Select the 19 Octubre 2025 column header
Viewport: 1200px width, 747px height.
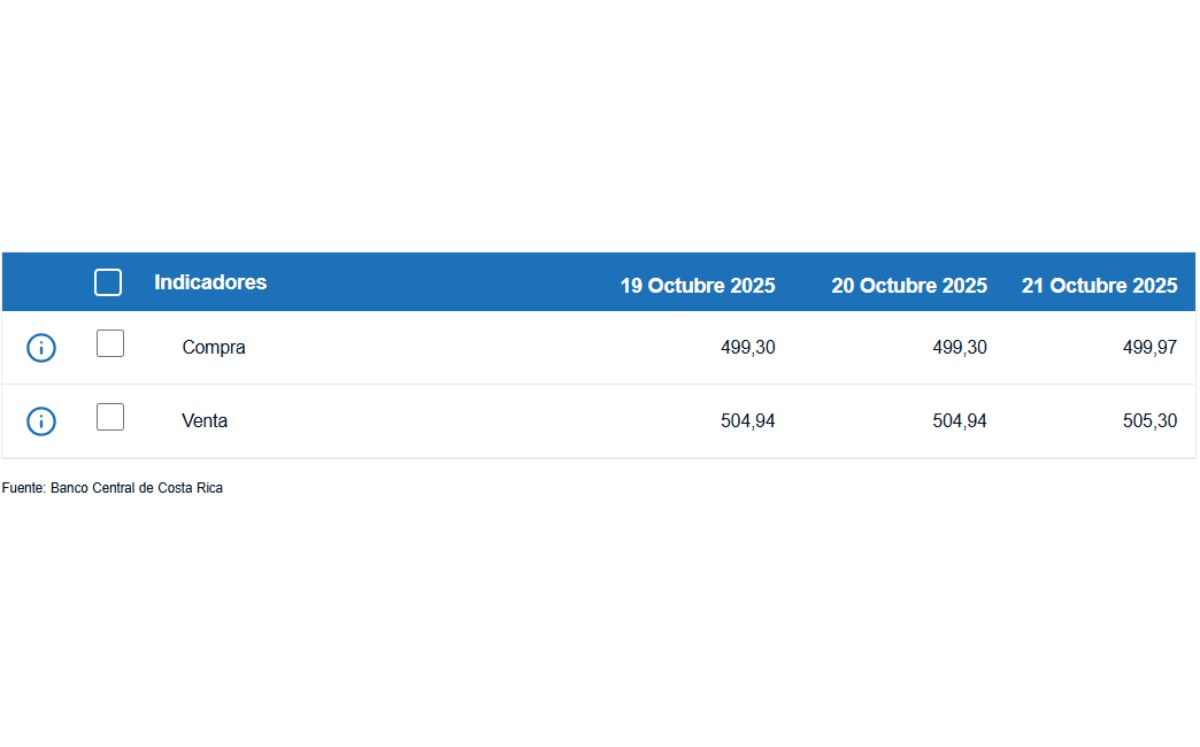click(x=697, y=286)
